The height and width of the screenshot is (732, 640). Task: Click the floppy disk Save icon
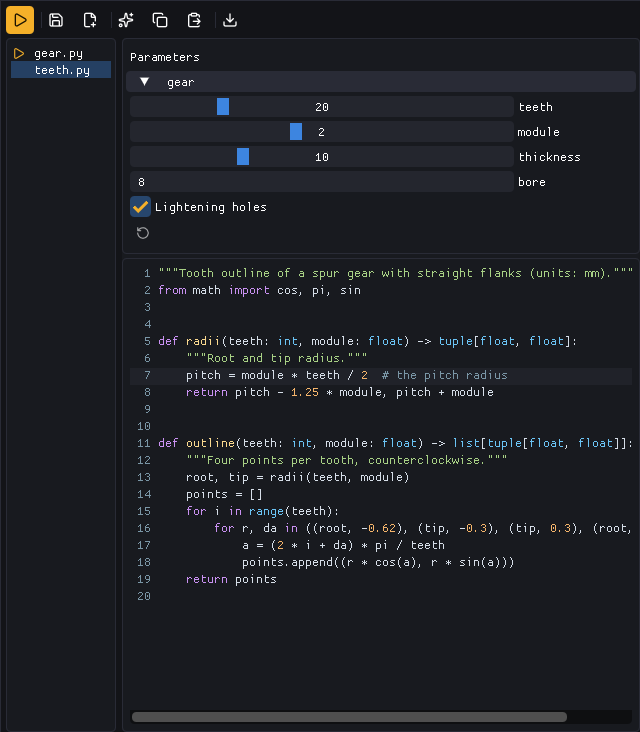pyautogui.click(x=56, y=20)
